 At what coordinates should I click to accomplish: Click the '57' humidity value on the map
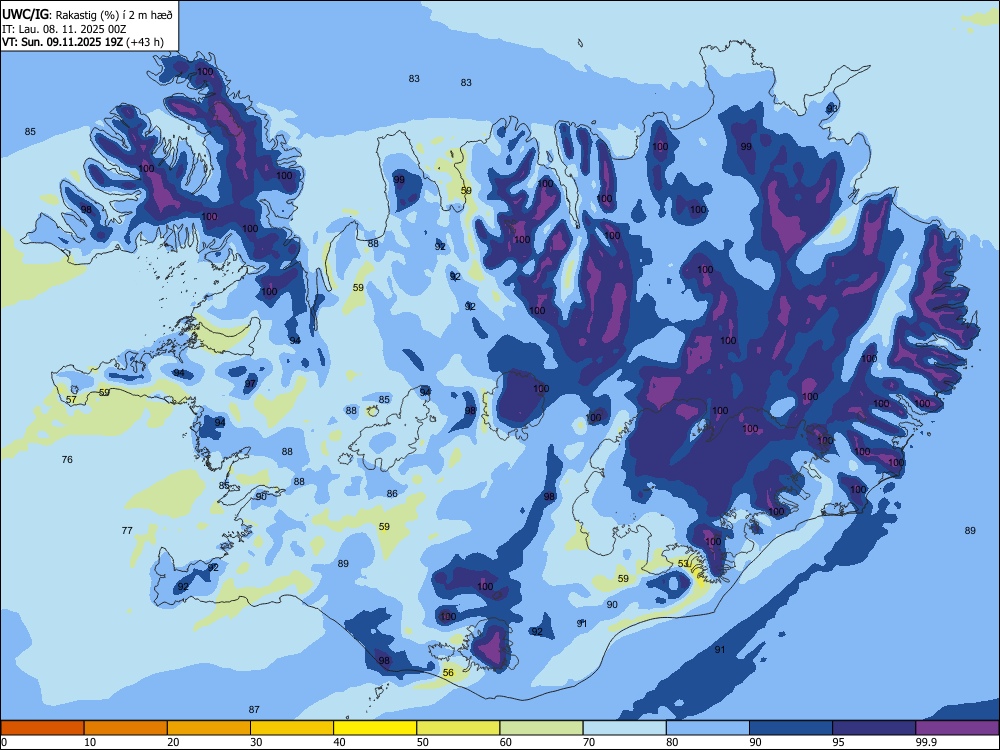(71, 400)
